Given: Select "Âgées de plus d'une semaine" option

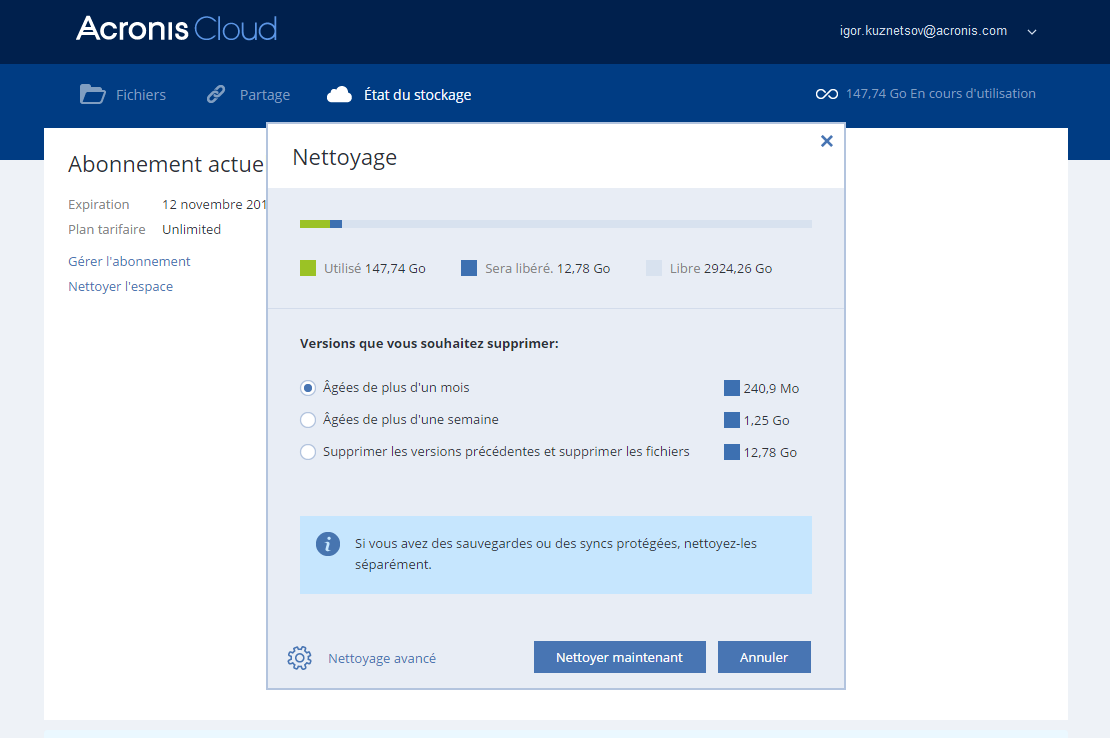Looking at the screenshot, I should point(308,420).
